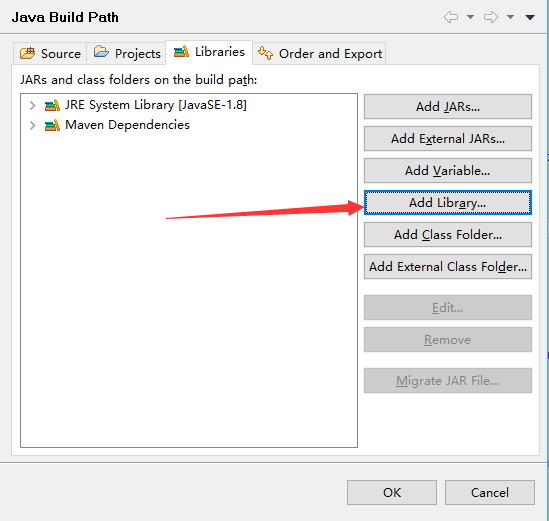Image resolution: width=549 pixels, height=521 pixels.
Task: Click the Projects tab folder icon
Action: 101,52
